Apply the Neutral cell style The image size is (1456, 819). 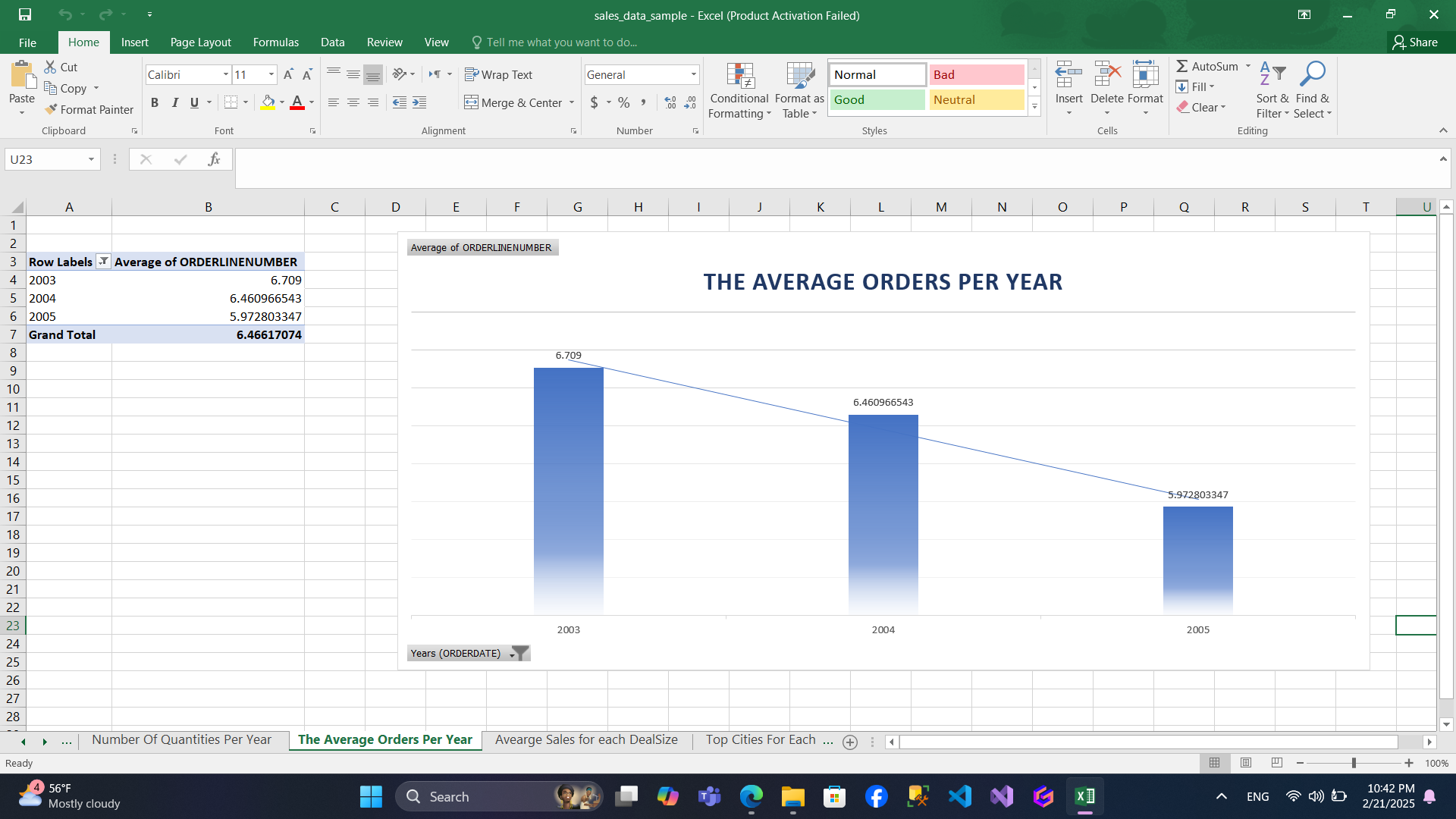tap(977, 99)
